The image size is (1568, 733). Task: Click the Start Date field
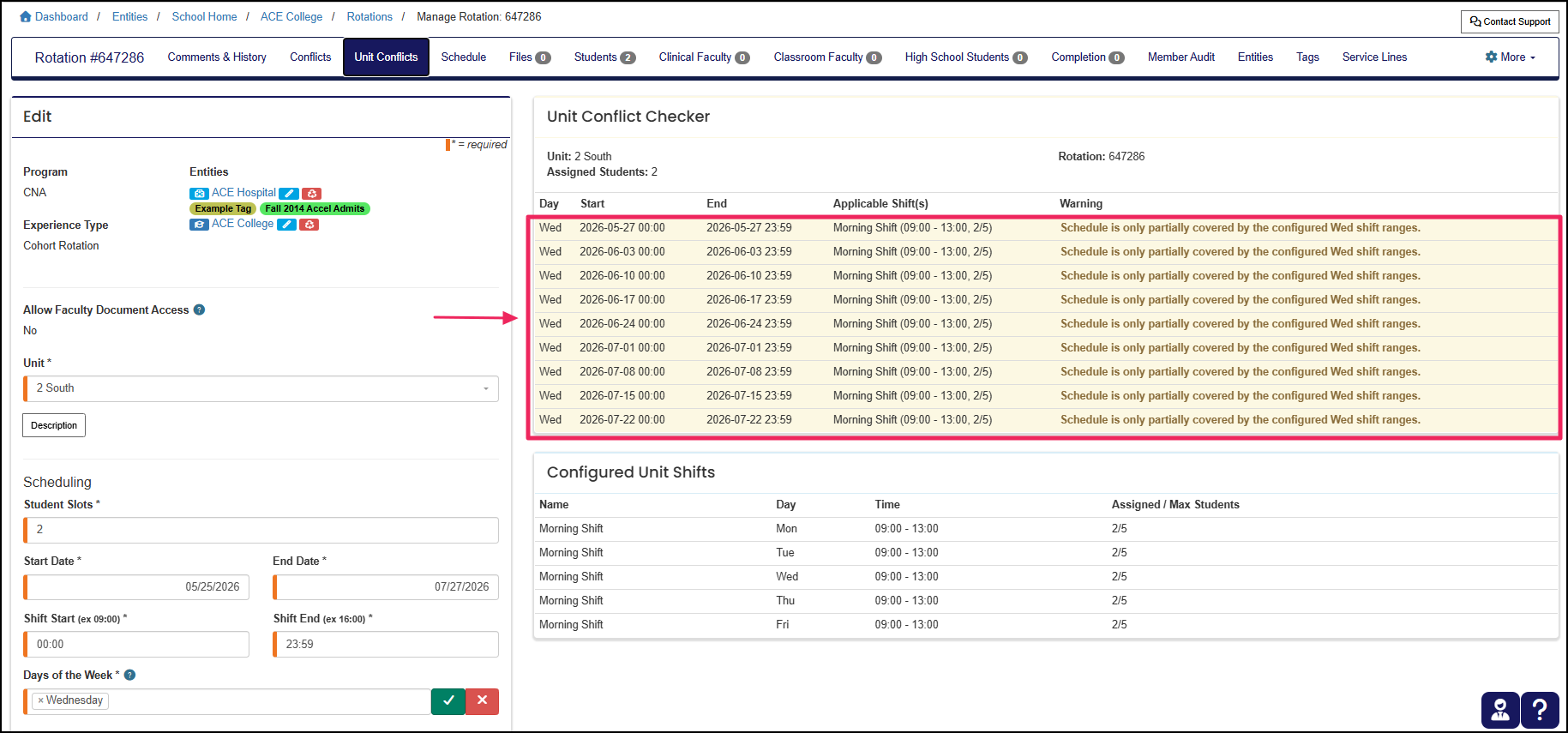(x=136, y=587)
